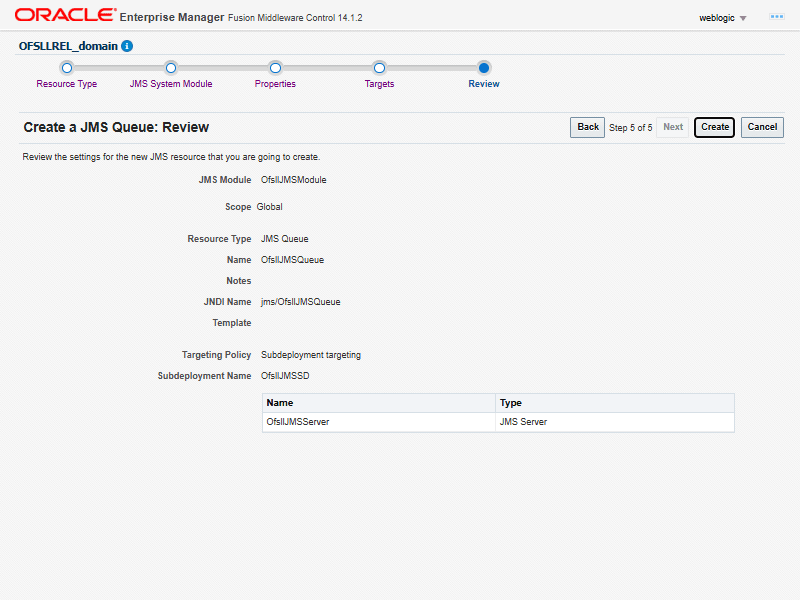
Task: Select the Review step label
Action: click(x=484, y=84)
